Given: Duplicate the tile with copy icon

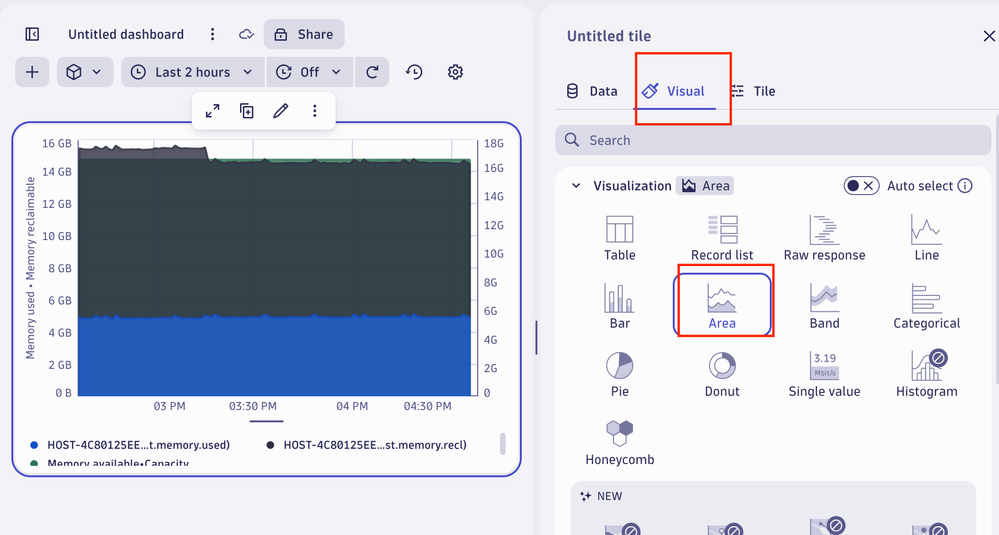Looking at the screenshot, I should click(x=247, y=111).
